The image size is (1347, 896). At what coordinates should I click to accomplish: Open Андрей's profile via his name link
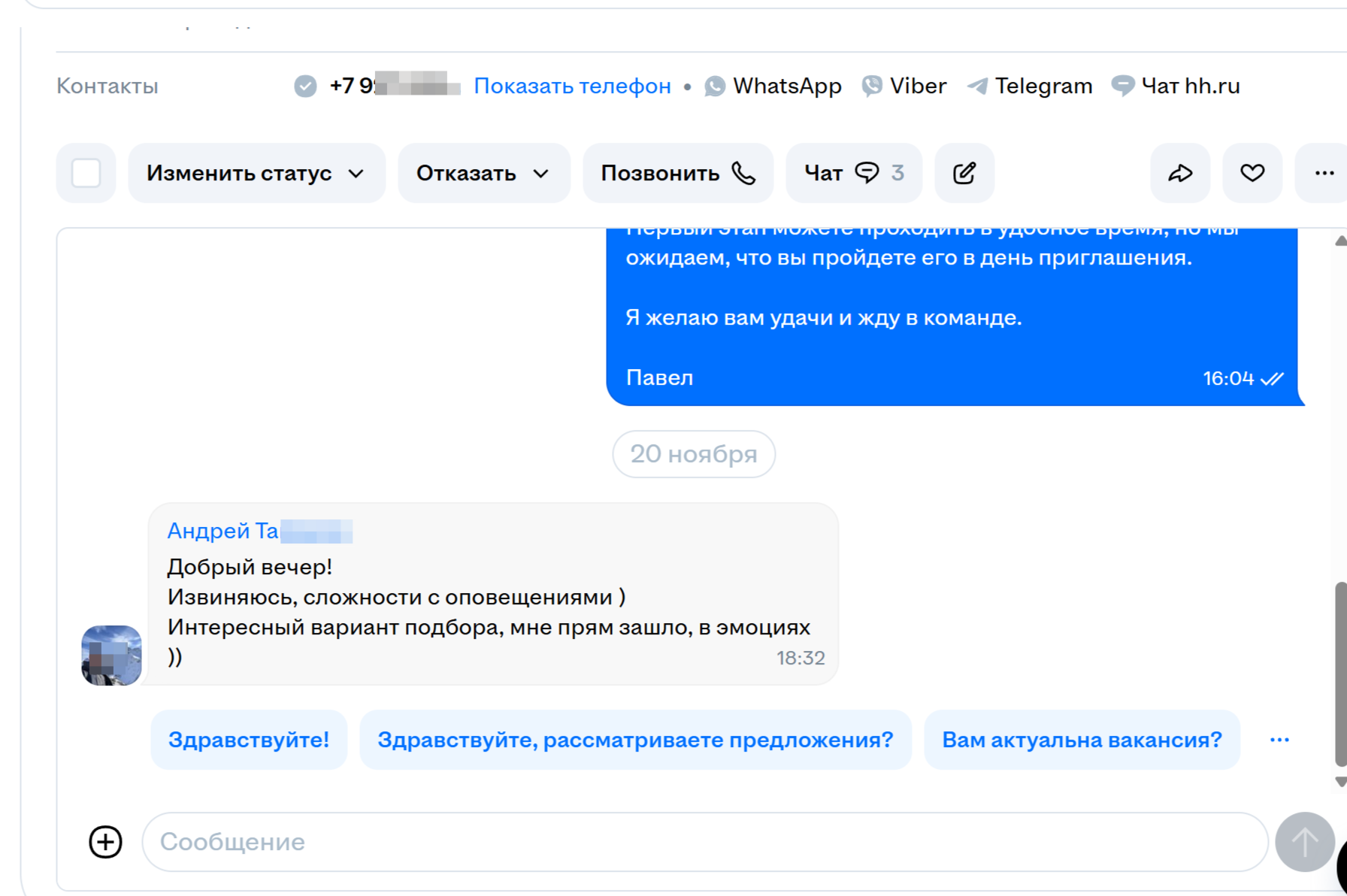pos(222,531)
